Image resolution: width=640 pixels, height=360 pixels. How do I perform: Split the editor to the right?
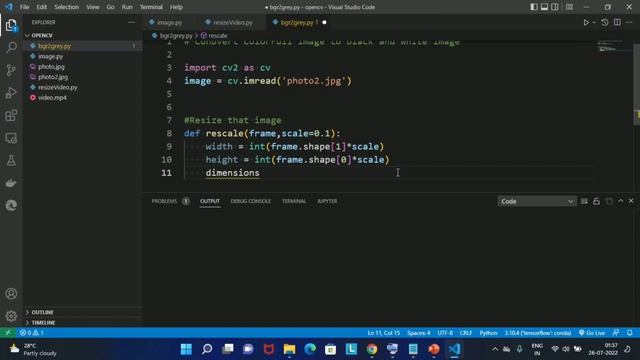click(617, 22)
